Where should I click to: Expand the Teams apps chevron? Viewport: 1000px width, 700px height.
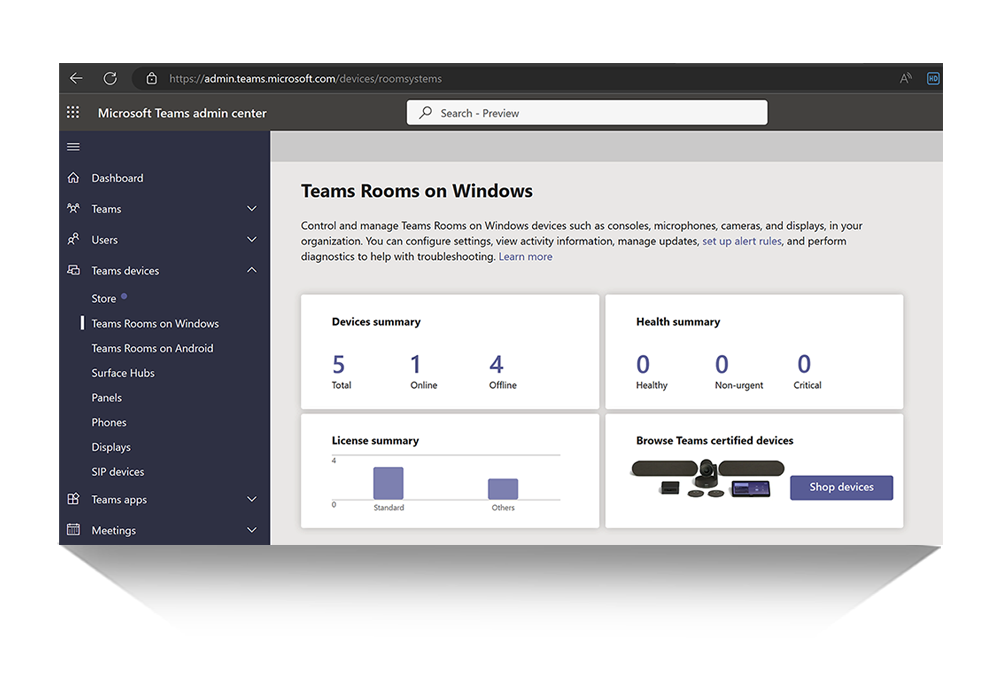[x=252, y=499]
